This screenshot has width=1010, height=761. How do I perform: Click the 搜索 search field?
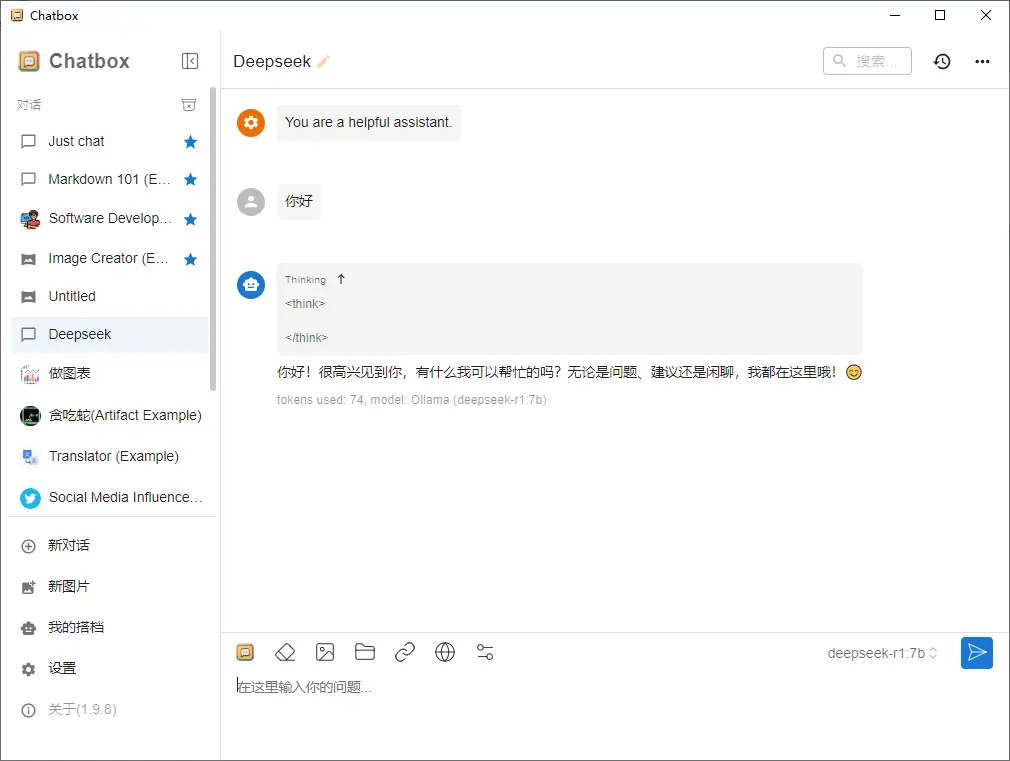pyautogui.click(x=867, y=61)
